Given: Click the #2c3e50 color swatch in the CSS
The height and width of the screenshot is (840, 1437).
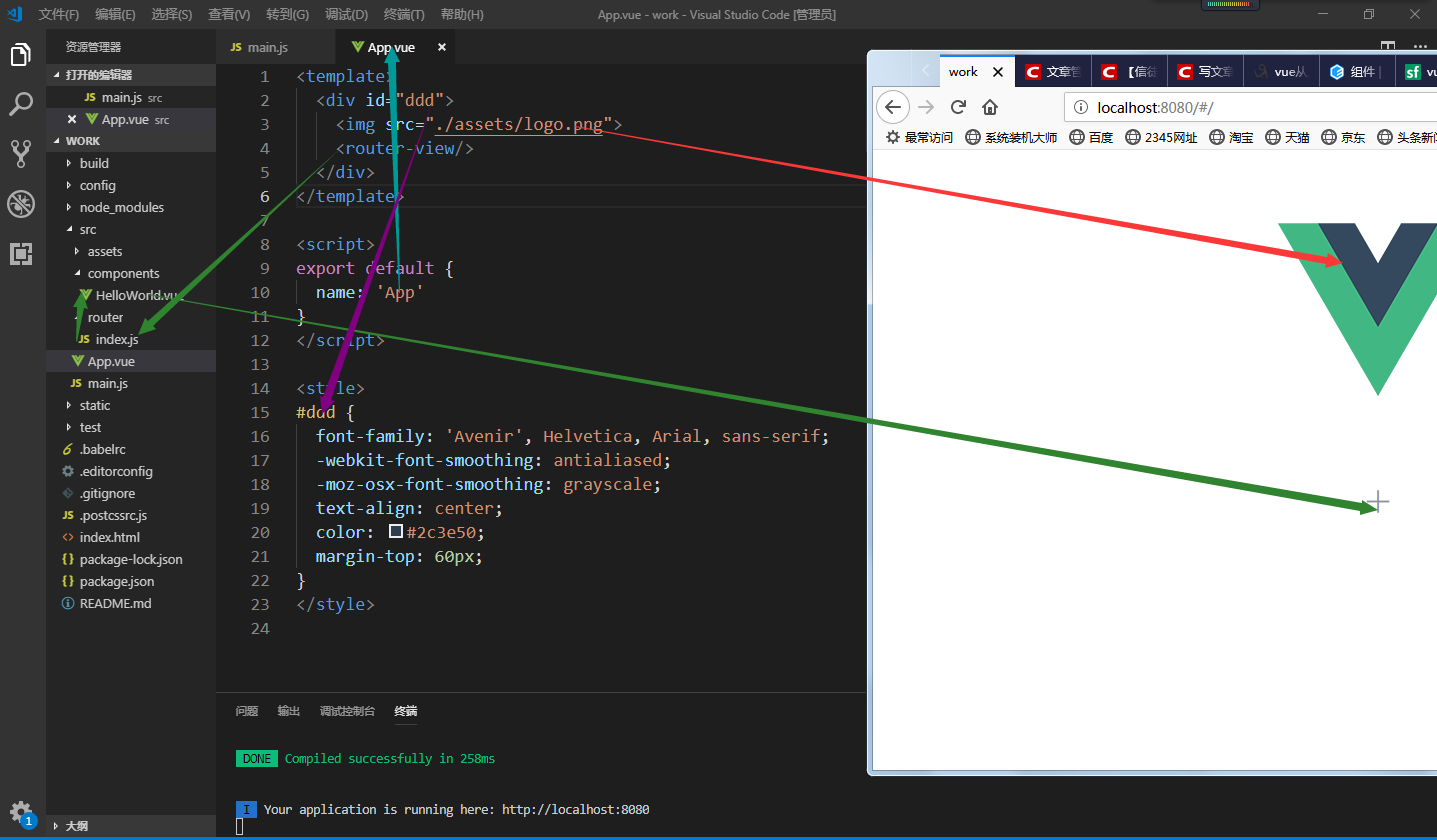Looking at the screenshot, I should 394,531.
